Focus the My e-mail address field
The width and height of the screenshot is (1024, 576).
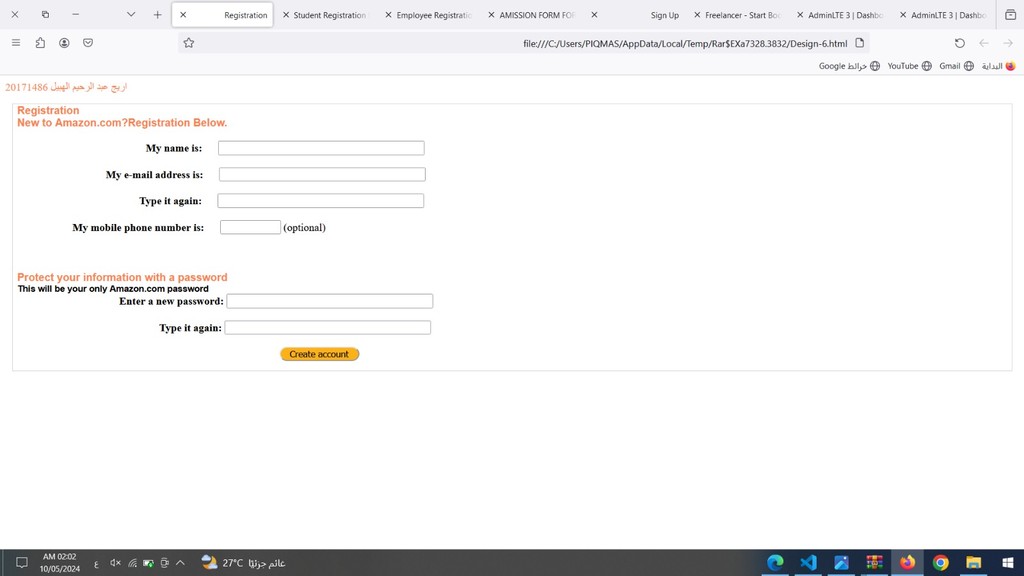coord(322,174)
